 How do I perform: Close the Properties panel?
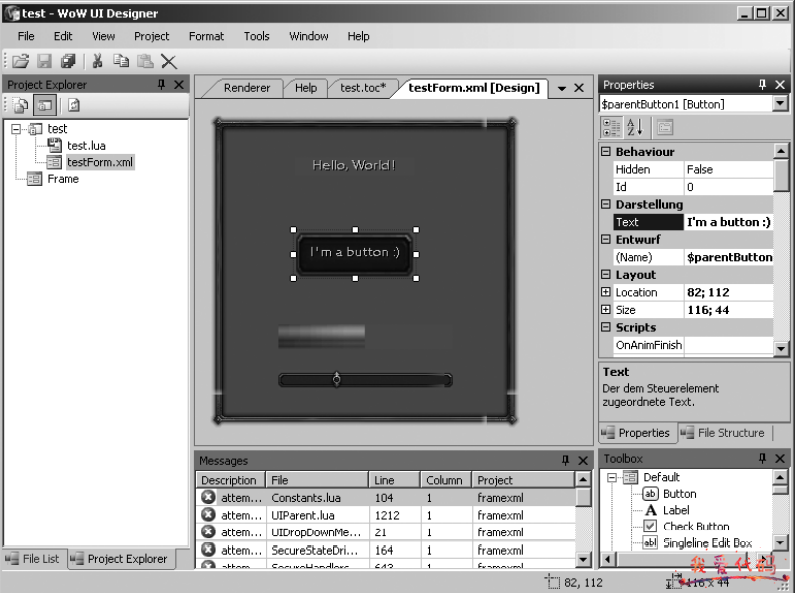pyautogui.click(x=780, y=85)
